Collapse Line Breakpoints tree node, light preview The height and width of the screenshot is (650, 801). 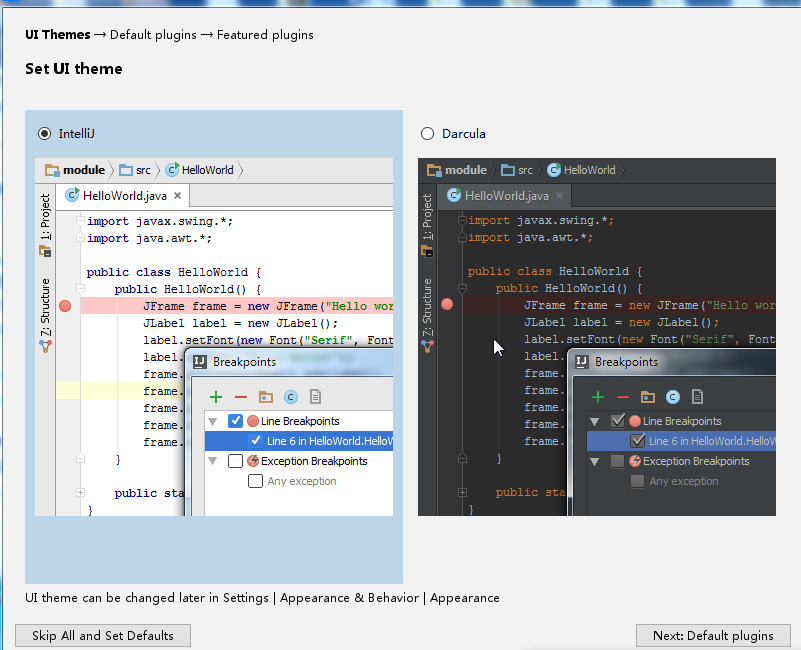click(x=213, y=422)
